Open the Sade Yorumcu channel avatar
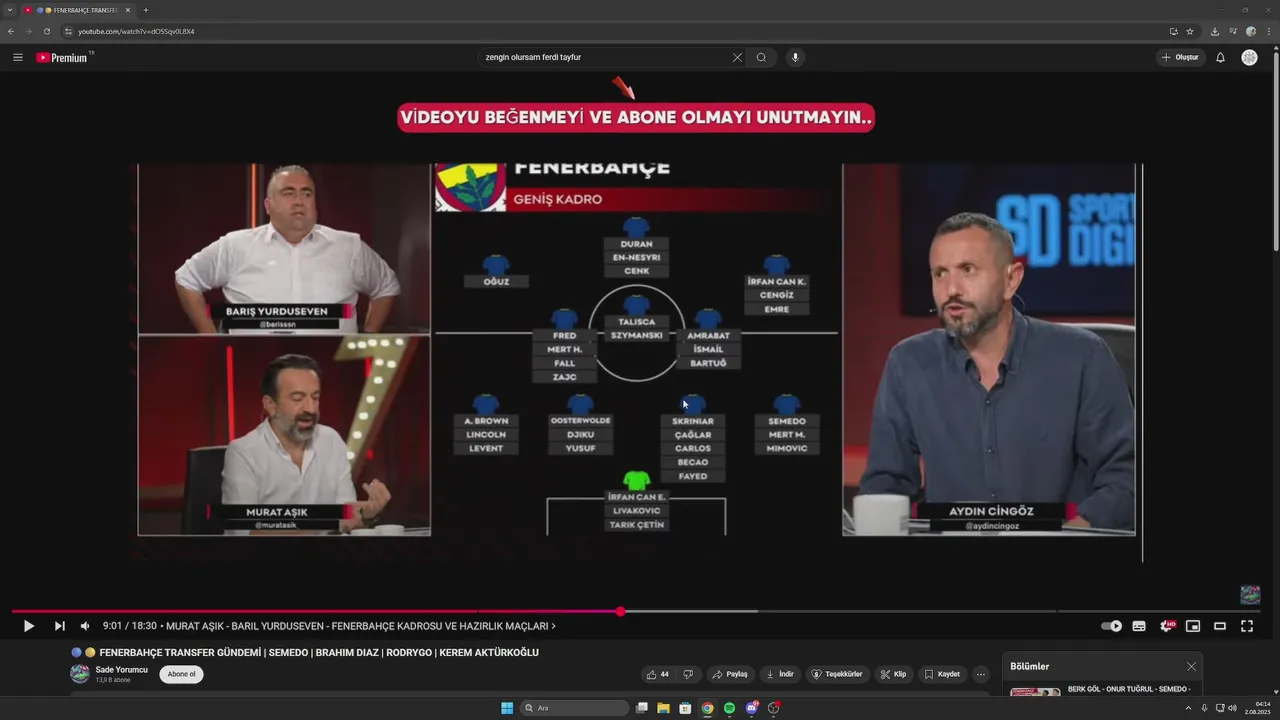Screen dimensions: 1280x720 click(x=79, y=674)
